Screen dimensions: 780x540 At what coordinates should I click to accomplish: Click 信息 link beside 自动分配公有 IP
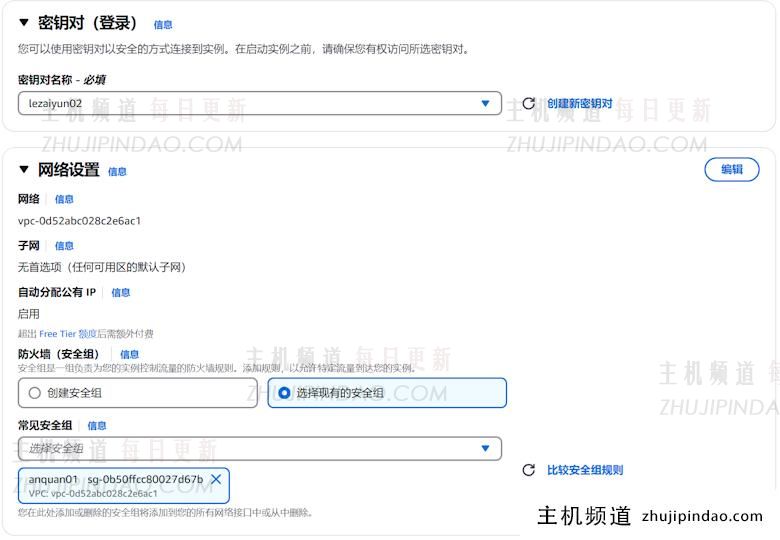tap(120, 292)
